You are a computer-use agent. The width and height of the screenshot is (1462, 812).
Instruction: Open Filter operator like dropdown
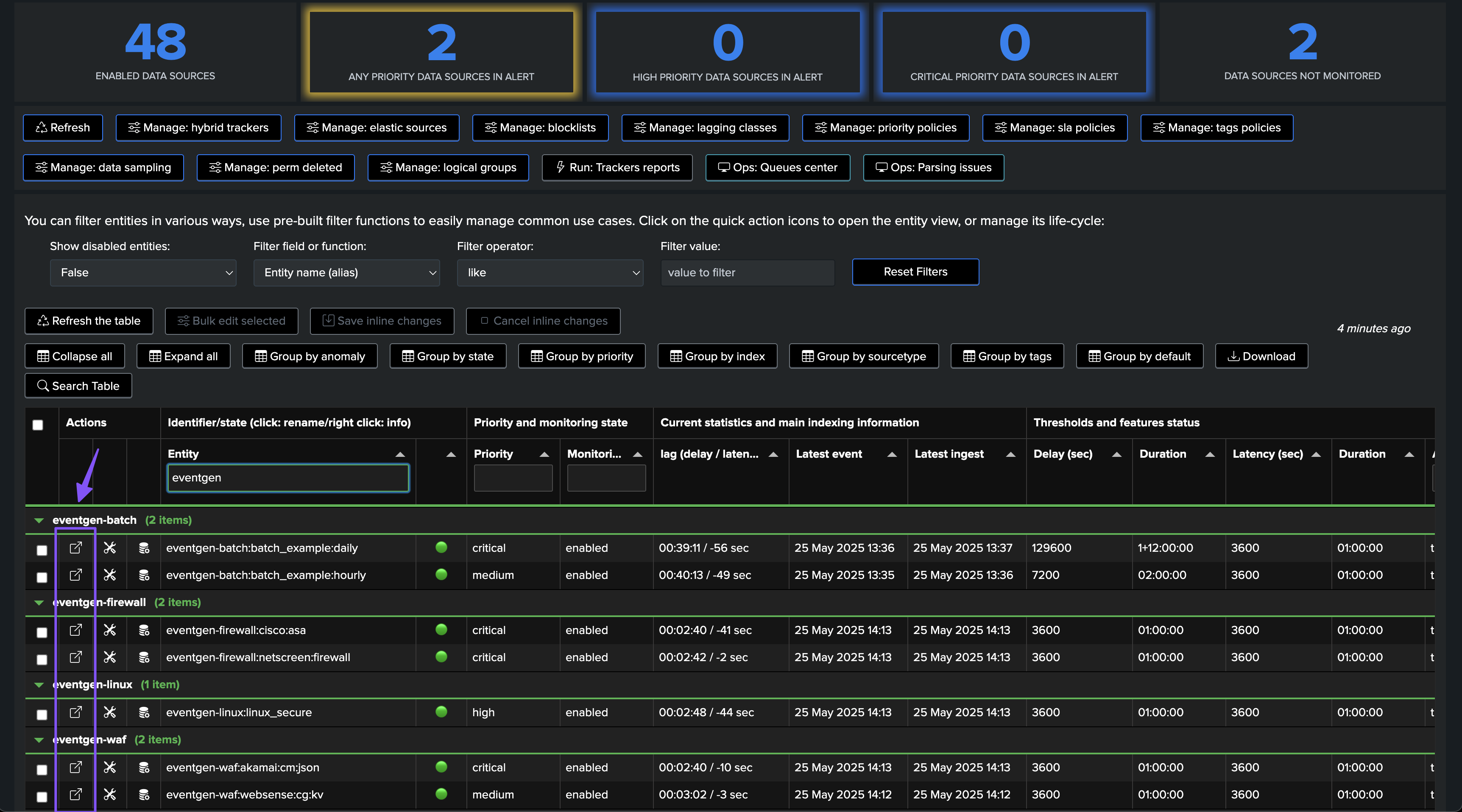550,273
